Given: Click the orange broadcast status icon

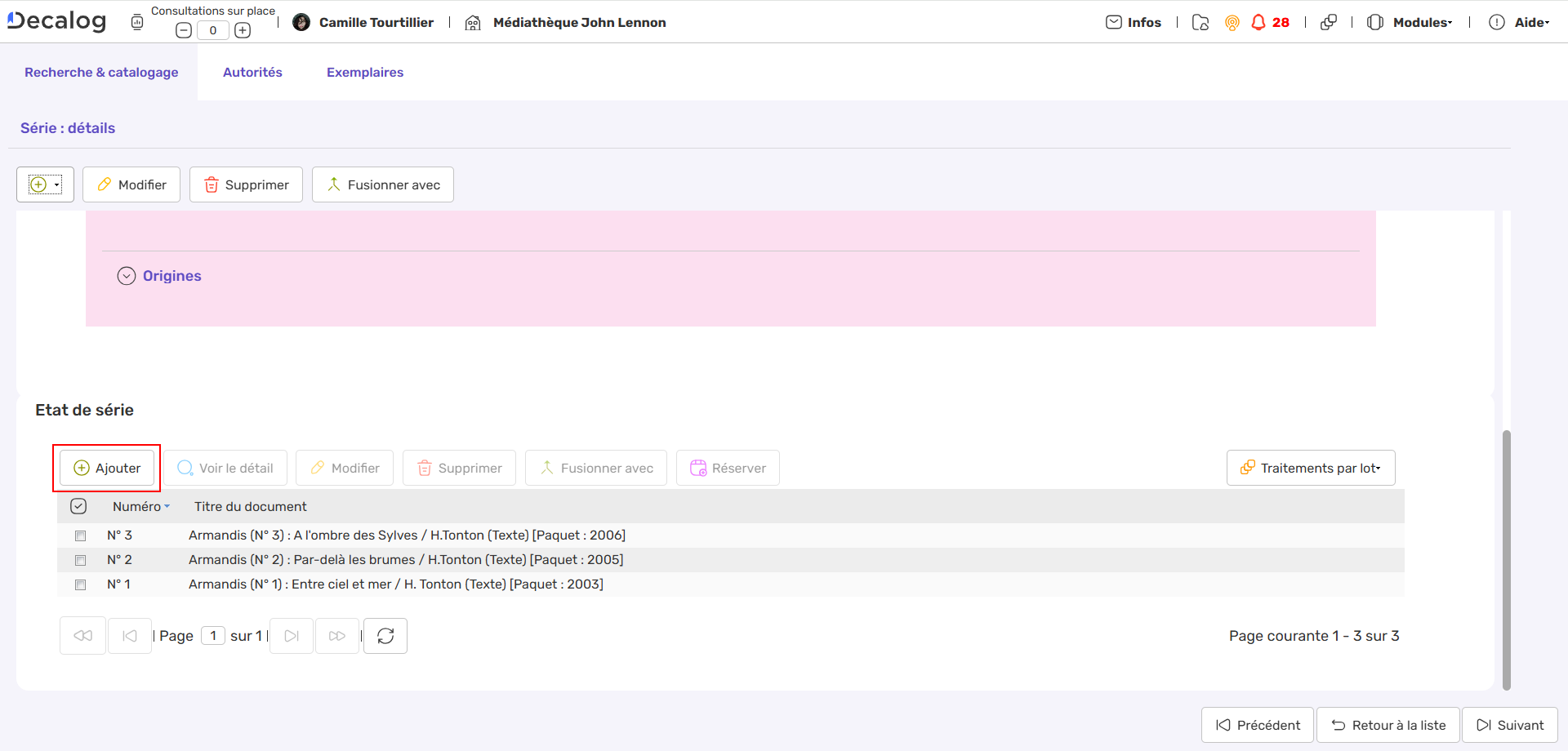Looking at the screenshot, I should [x=1232, y=23].
